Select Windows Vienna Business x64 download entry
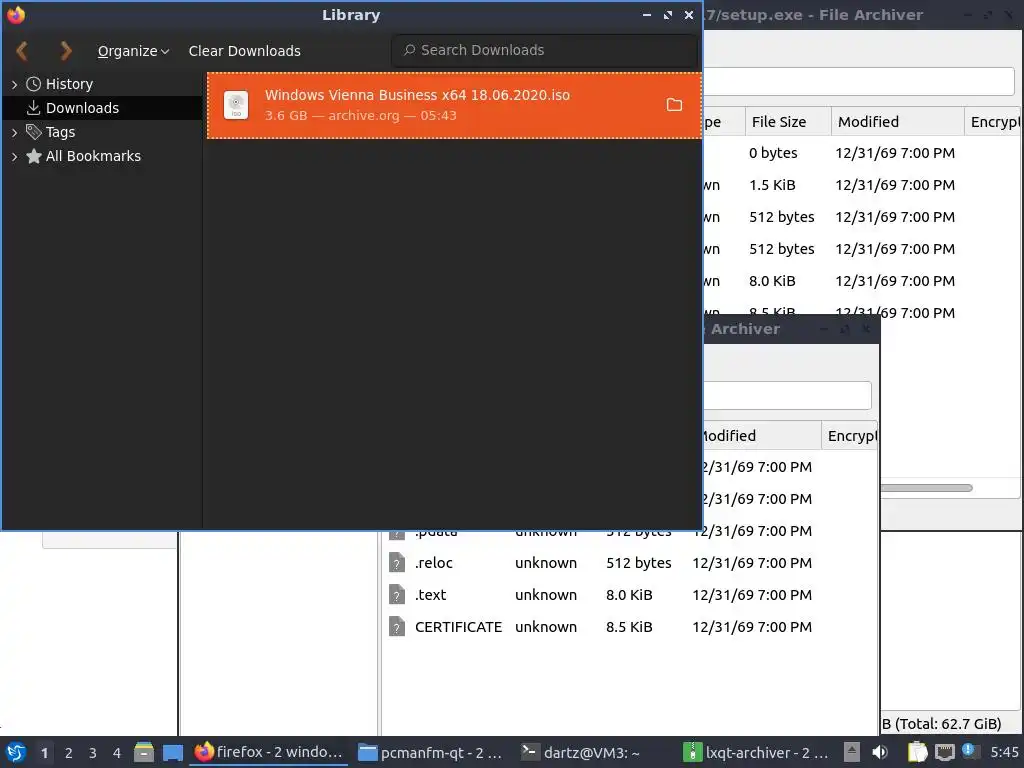Screen dimensions: 1024x768 455,105
